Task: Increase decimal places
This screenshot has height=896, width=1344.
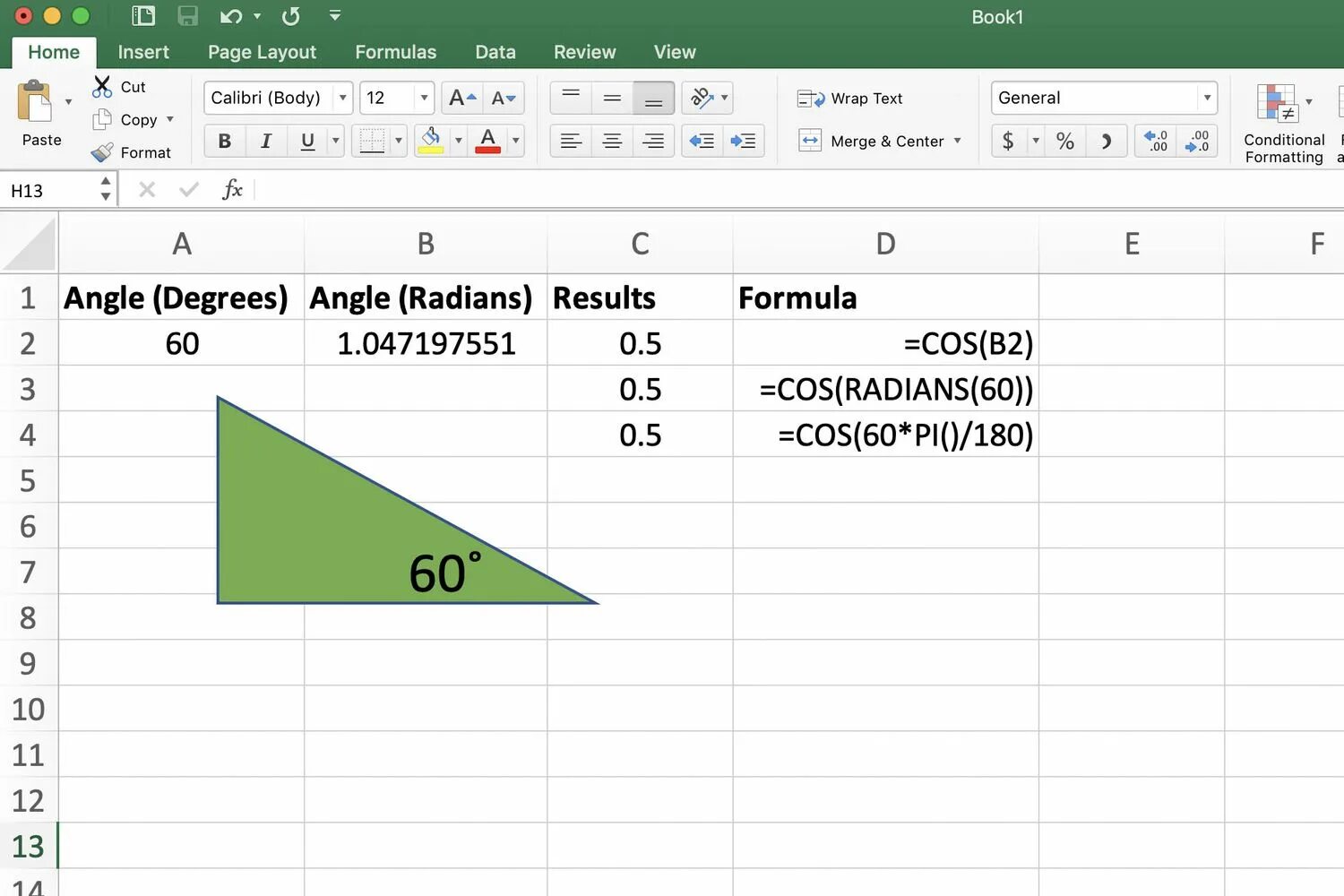Action: (x=1156, y=141)
